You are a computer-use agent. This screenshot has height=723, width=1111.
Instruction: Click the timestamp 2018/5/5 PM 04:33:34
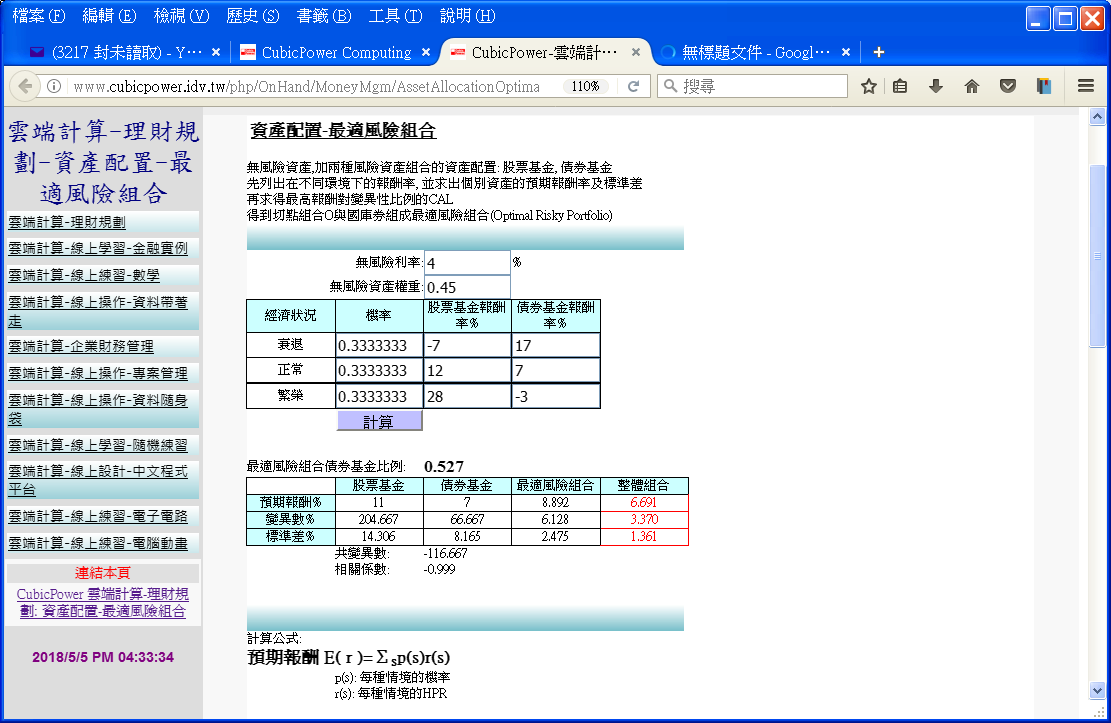tap(103, 657)
